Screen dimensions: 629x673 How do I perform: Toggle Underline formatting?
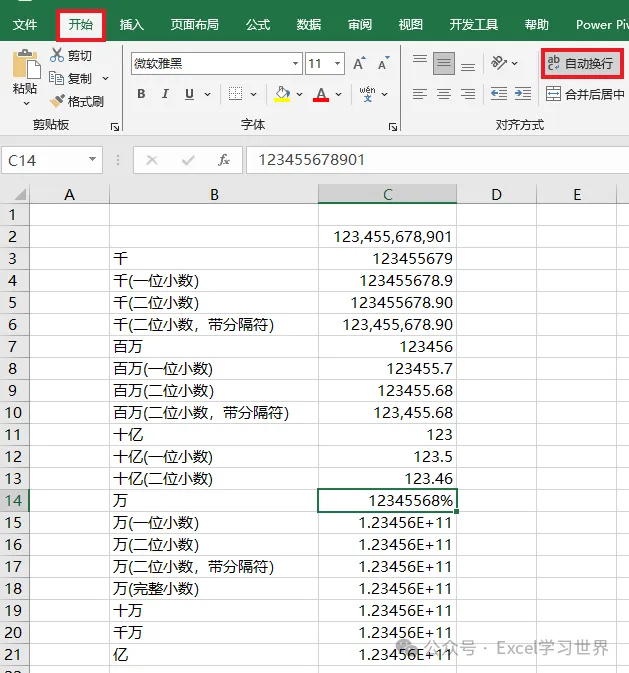(x=189, y=94)
